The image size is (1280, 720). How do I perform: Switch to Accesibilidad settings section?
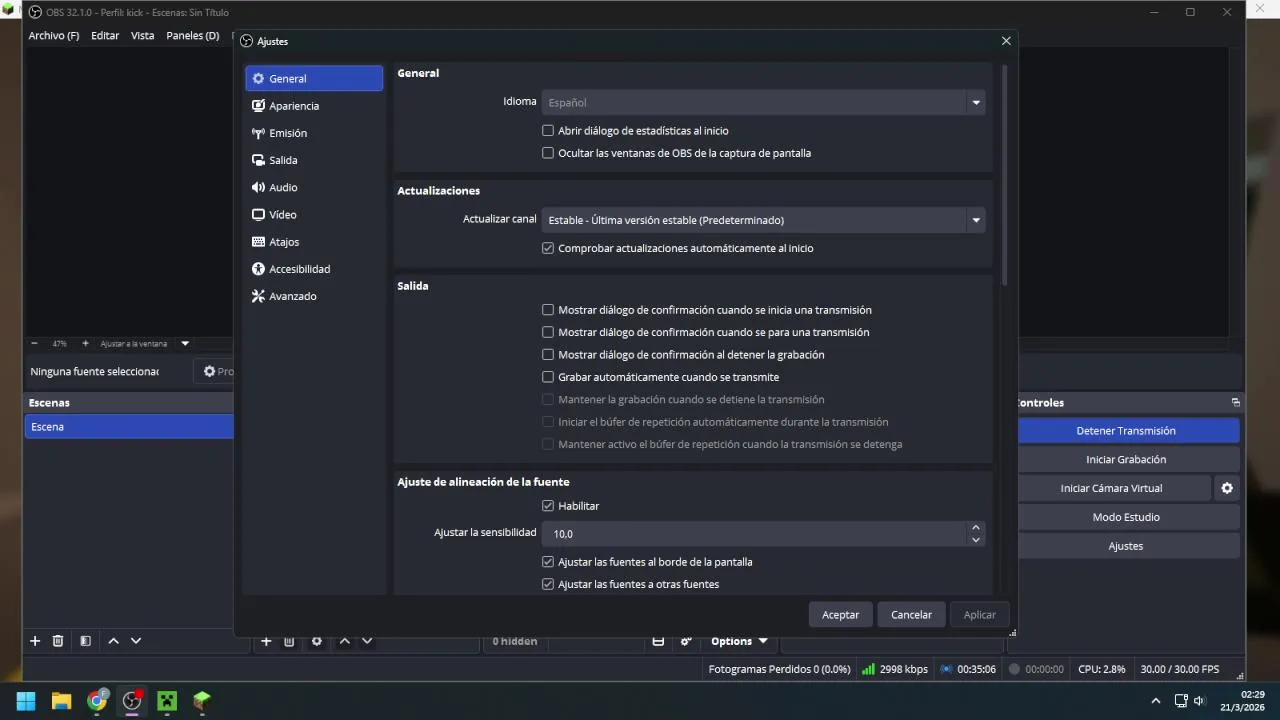(x=314, y=269)
